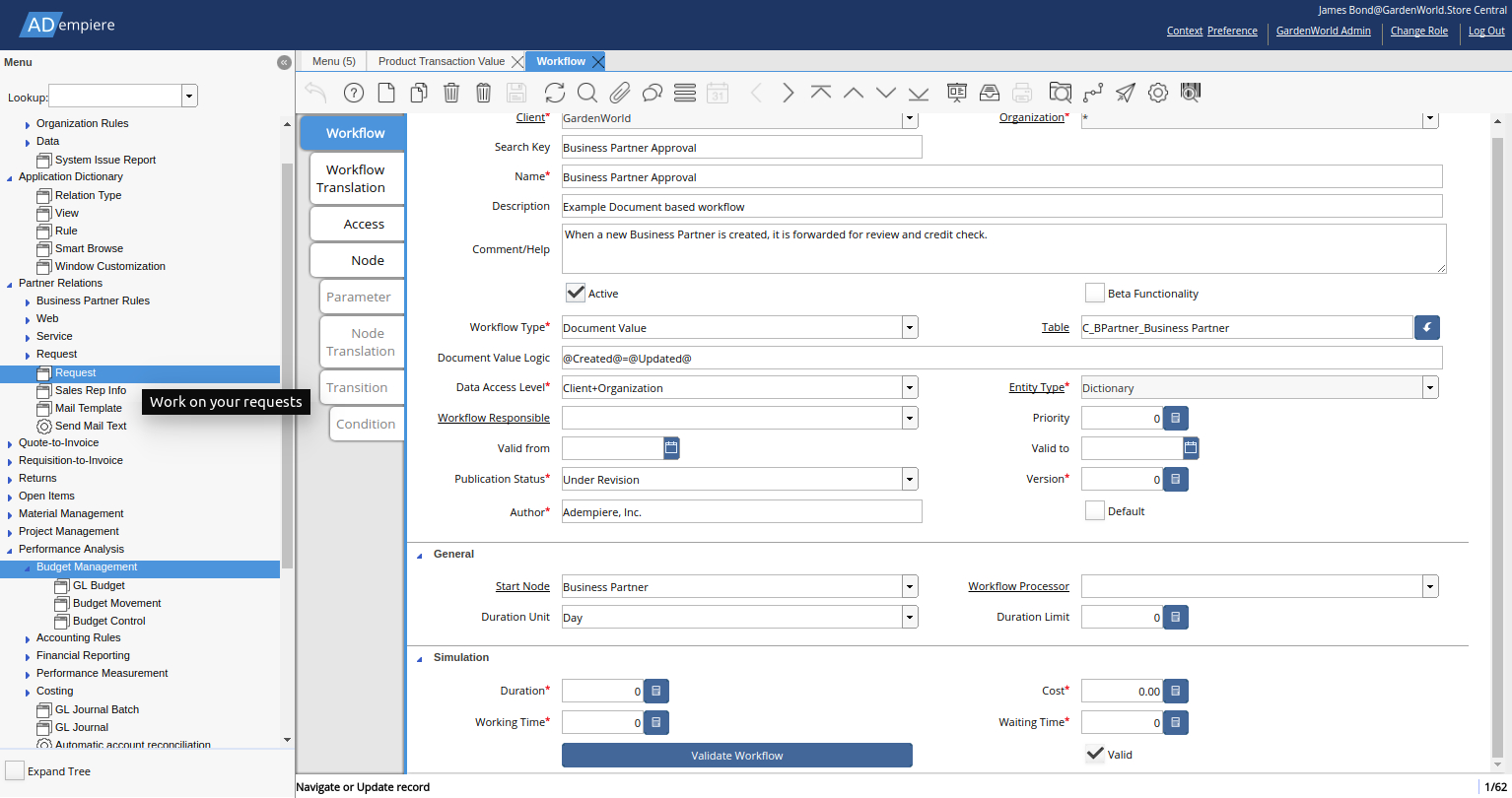
Task: Expand the Quote-to-Invoice tree node
Action: pos(10,443)
